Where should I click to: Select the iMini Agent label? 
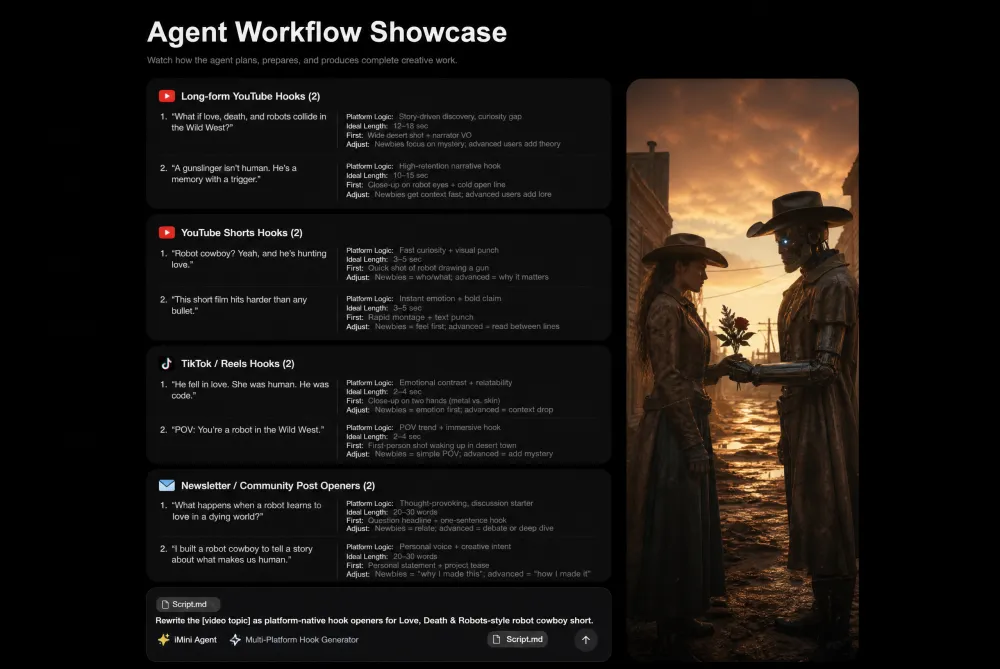195,640
